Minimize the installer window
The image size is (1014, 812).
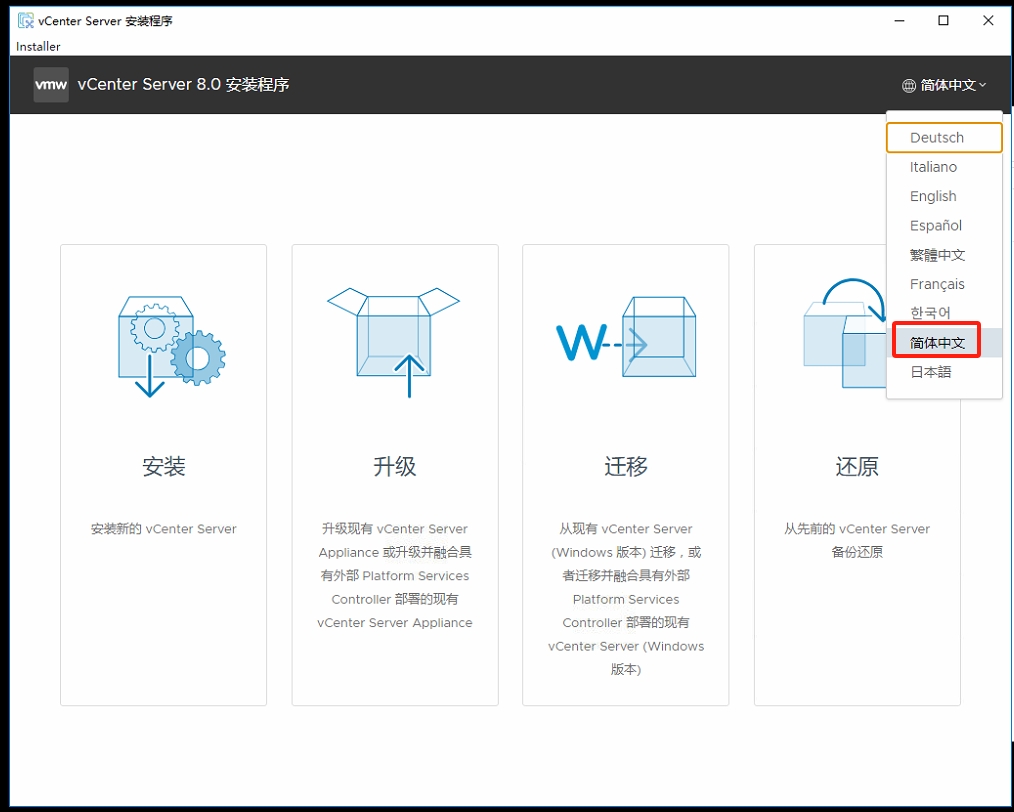[x=900, y=21]
